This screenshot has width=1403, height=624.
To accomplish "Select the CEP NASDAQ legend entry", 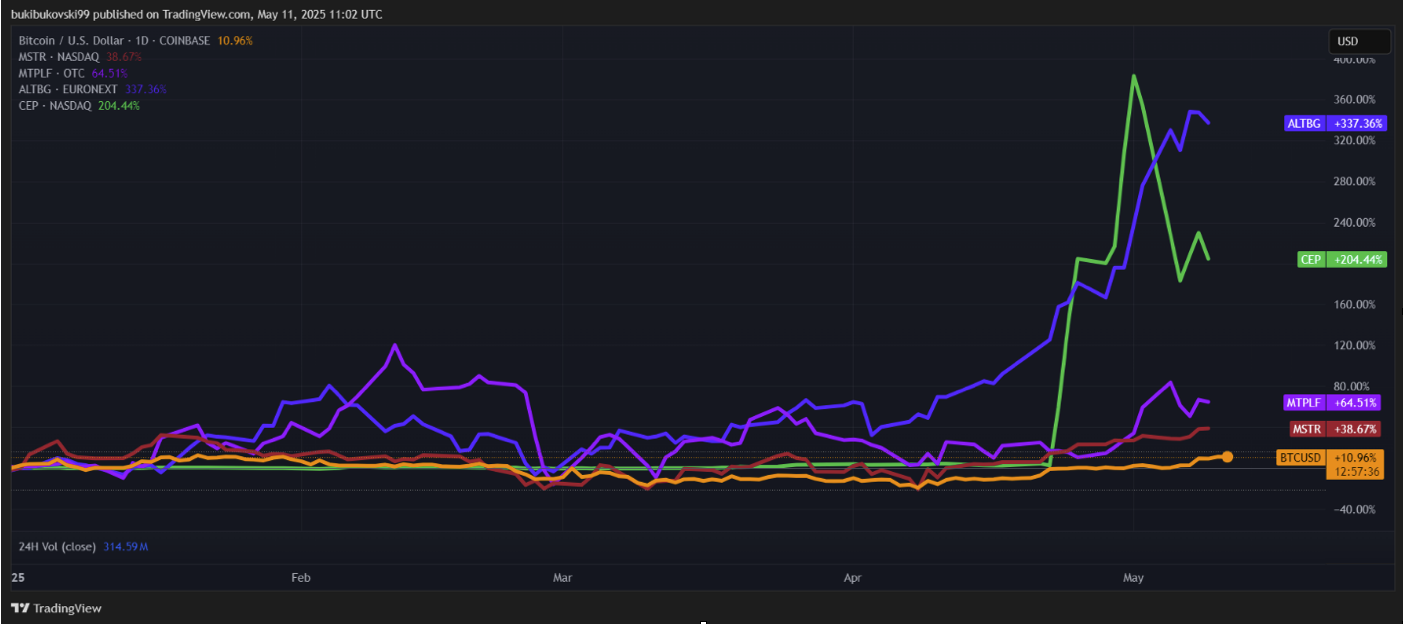I will (55, 105).
